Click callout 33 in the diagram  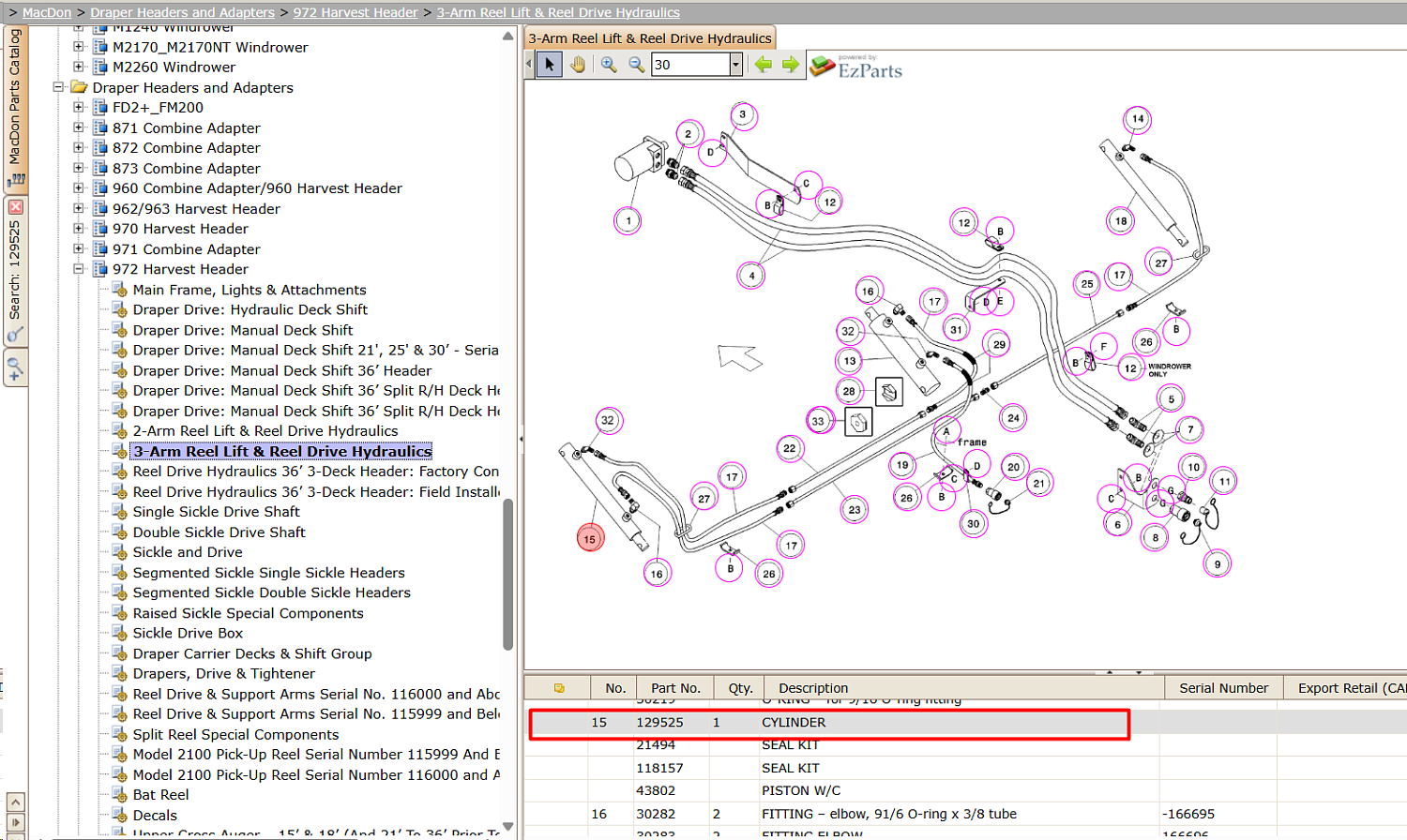click(x=819, y=421)
